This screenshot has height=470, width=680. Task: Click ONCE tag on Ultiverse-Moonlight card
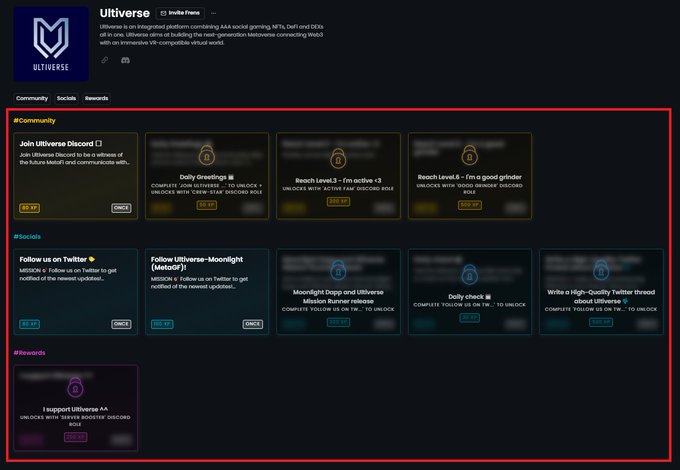click(252, 324)
